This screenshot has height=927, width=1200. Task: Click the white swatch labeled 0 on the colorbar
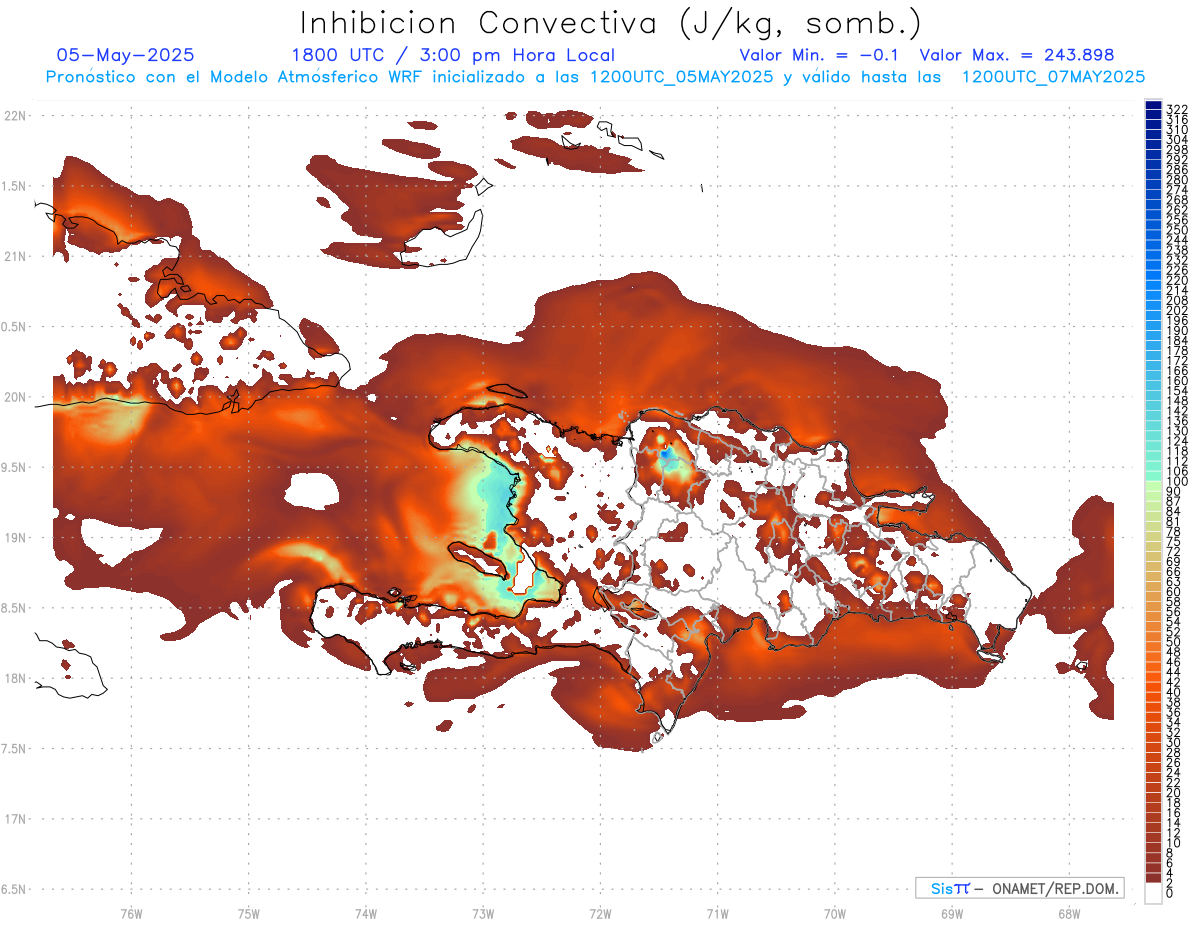click(x=1153, y=893)
